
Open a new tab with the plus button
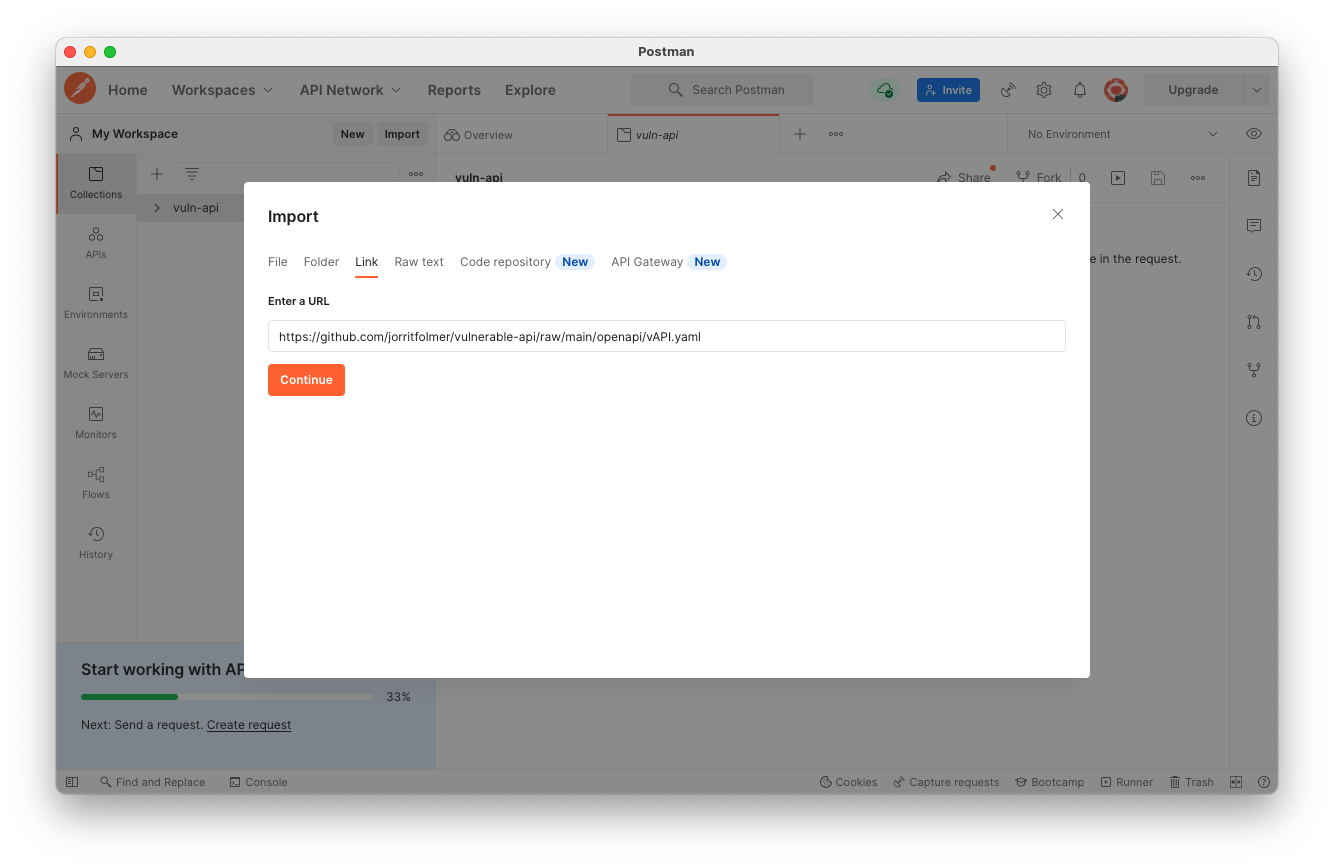pyautogui.click(x=800, y=134)
